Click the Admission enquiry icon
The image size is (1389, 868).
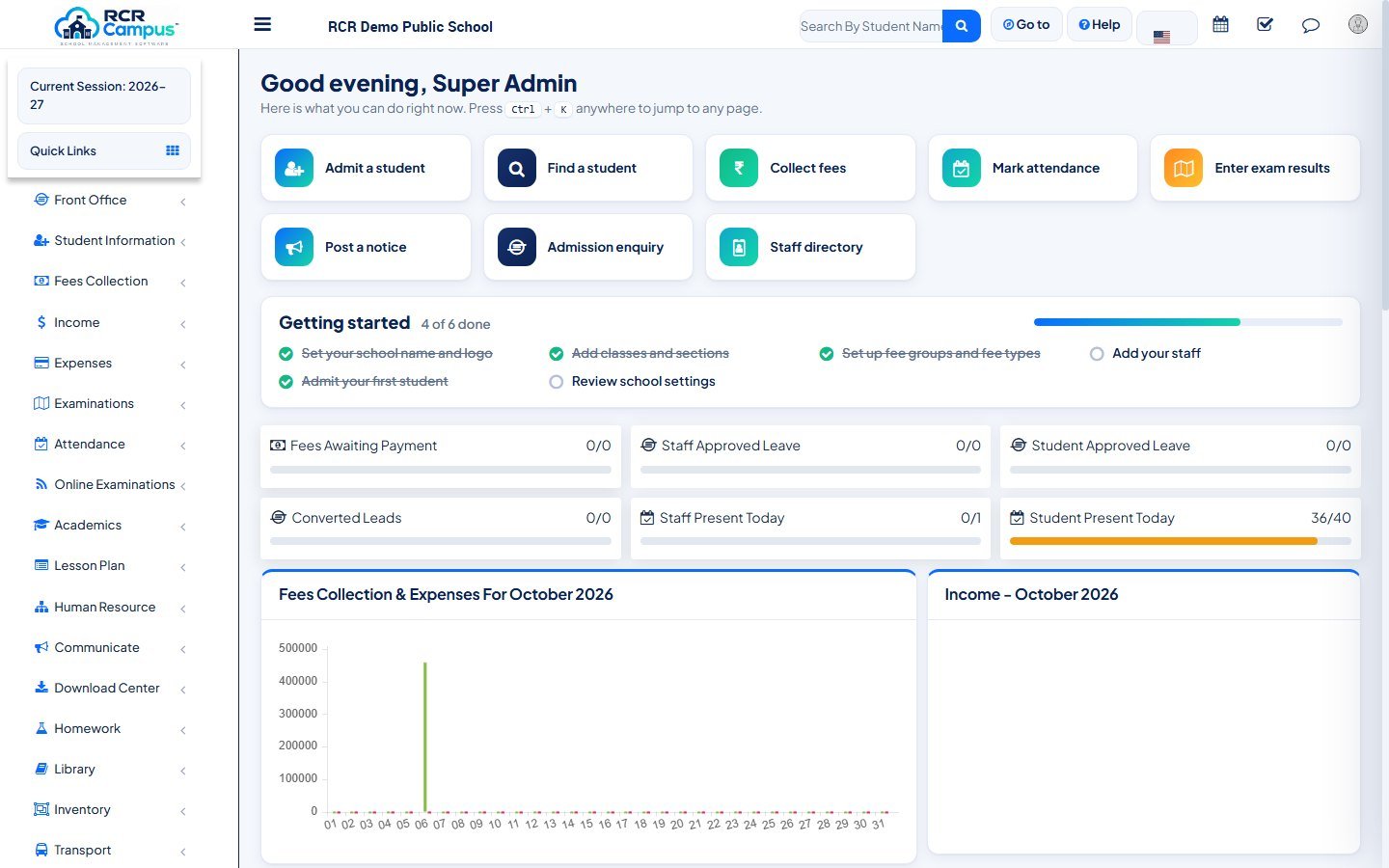pyautogui.click(x=517, y=247)
